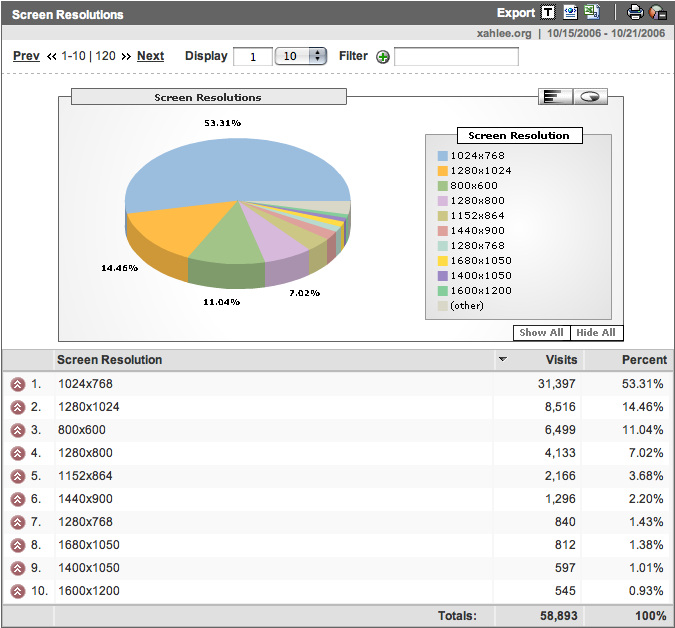This screenshot has width=675, height=628.
Task: Click the printer icon
Action: click(x=635, y=13)
